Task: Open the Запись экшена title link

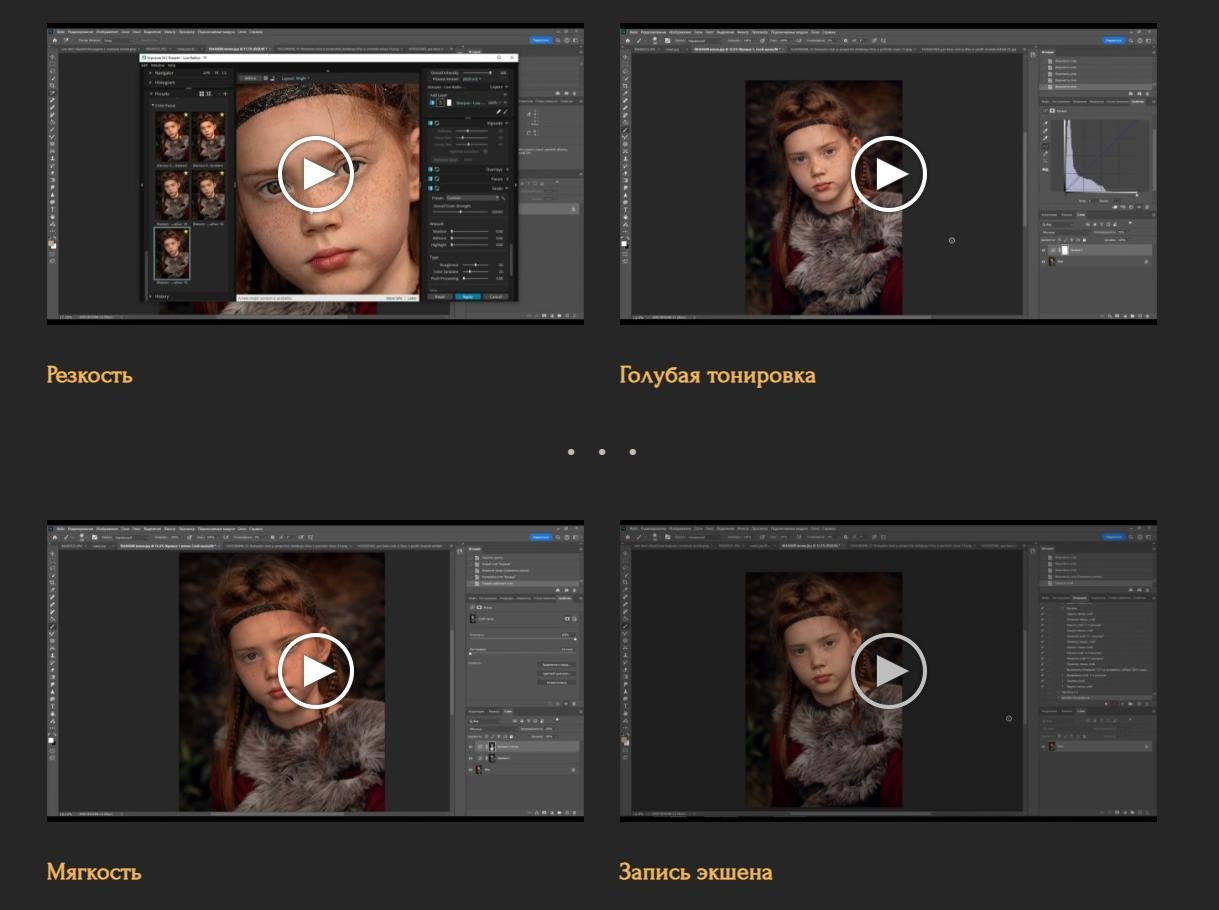Action: pos(696,872)
